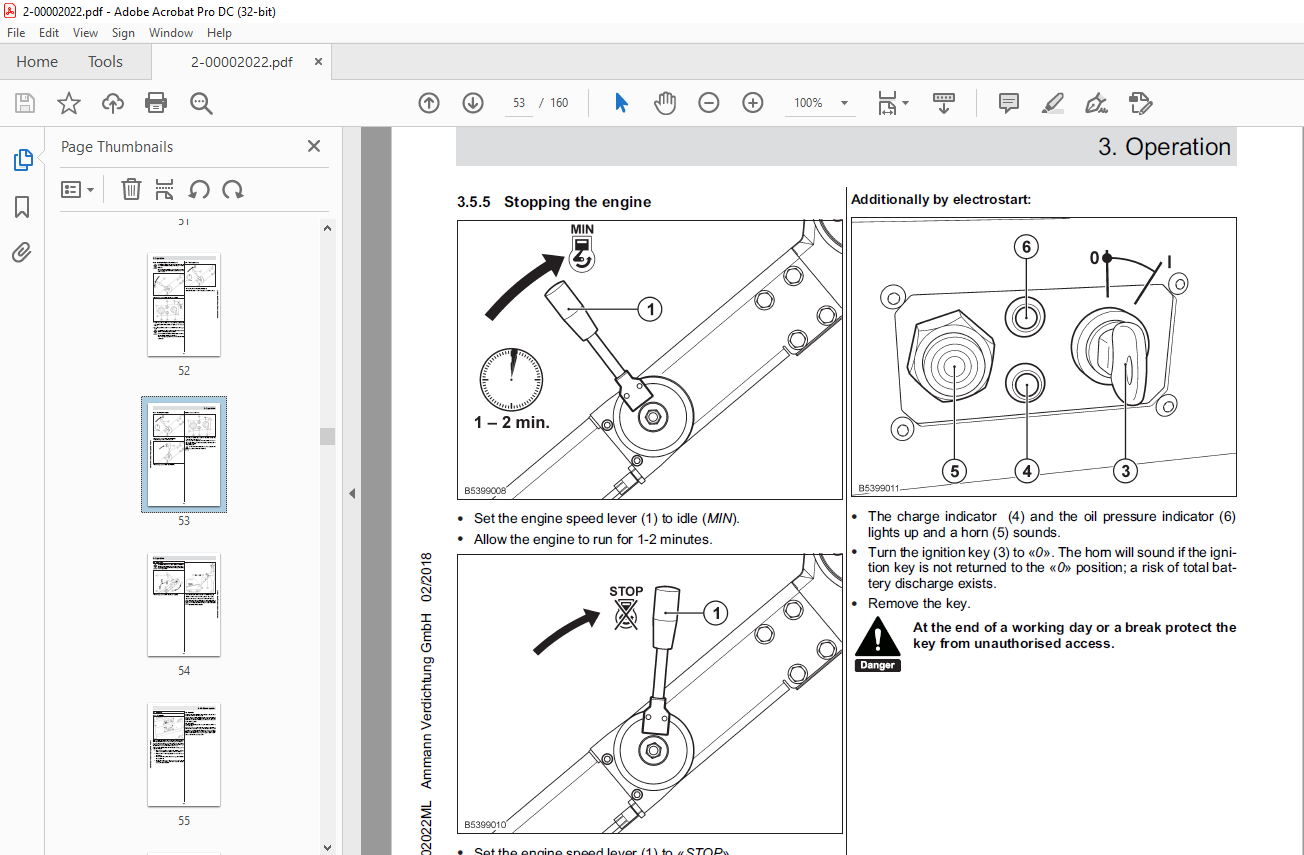The height and width of the screenshot is (855, 1304).
Task: Close the Page Thumbnails panel
Action: [x=314, y=146]
